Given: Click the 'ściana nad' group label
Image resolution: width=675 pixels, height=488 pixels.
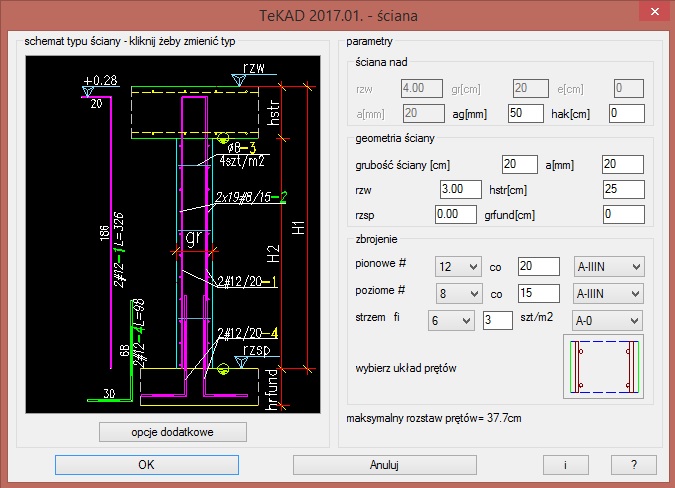Looking at the screenshot, I should 381,62.
